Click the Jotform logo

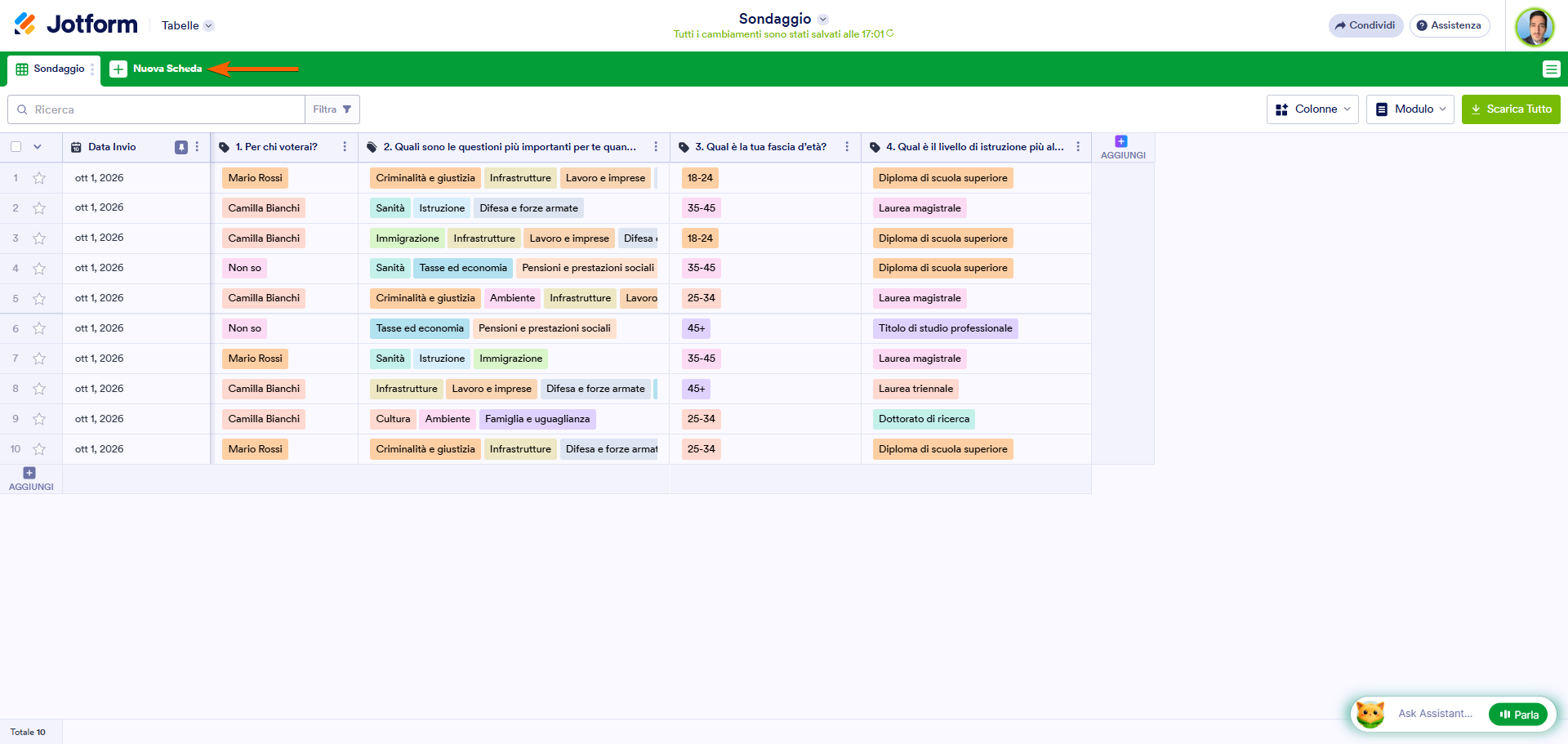pyautogui.click(x=76, y=25)
